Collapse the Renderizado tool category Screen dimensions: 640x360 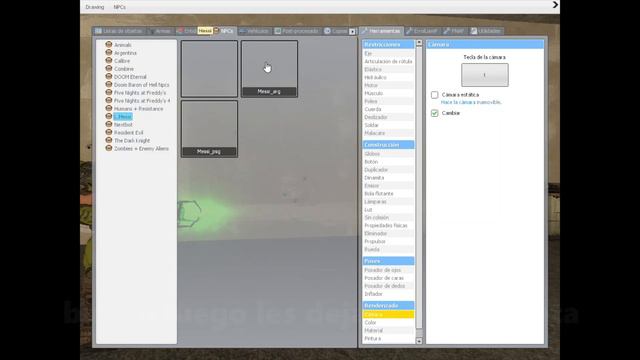point(388,305)
